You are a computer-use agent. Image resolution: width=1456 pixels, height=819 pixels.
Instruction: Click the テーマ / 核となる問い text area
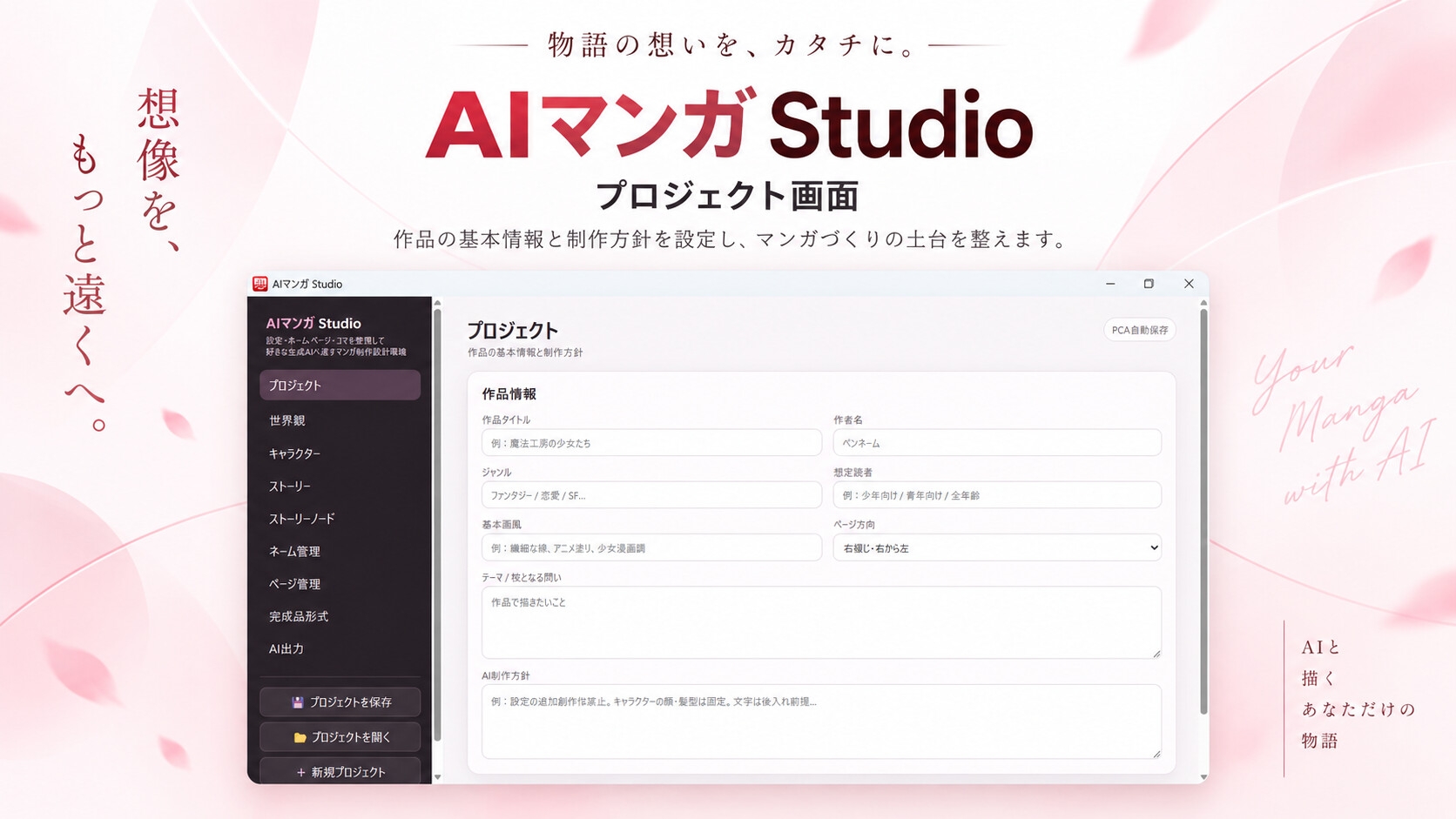pos(821,622)
